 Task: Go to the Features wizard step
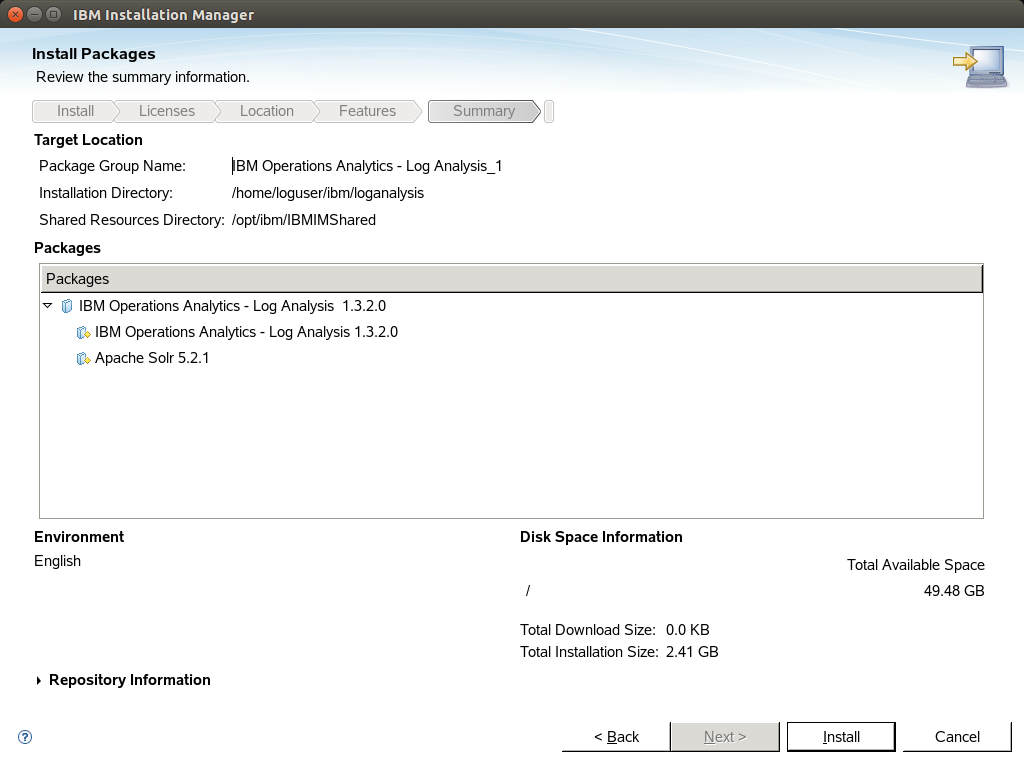[367, 111]
